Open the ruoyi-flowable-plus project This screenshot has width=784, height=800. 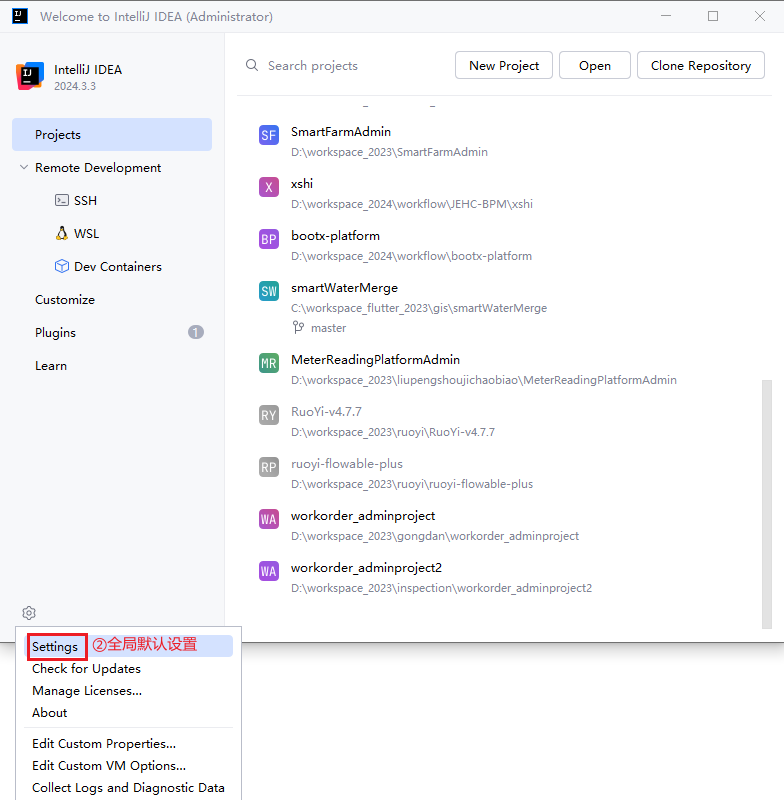(x=347, y=464)
